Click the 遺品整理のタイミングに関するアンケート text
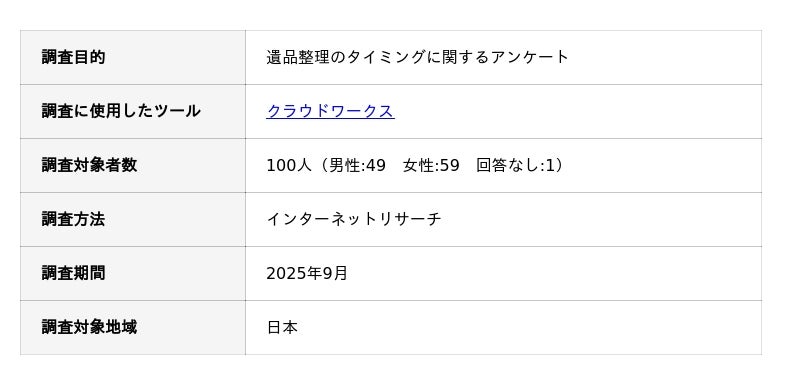Viewport: 800px width, 385px height. click(x=417, y=57)
